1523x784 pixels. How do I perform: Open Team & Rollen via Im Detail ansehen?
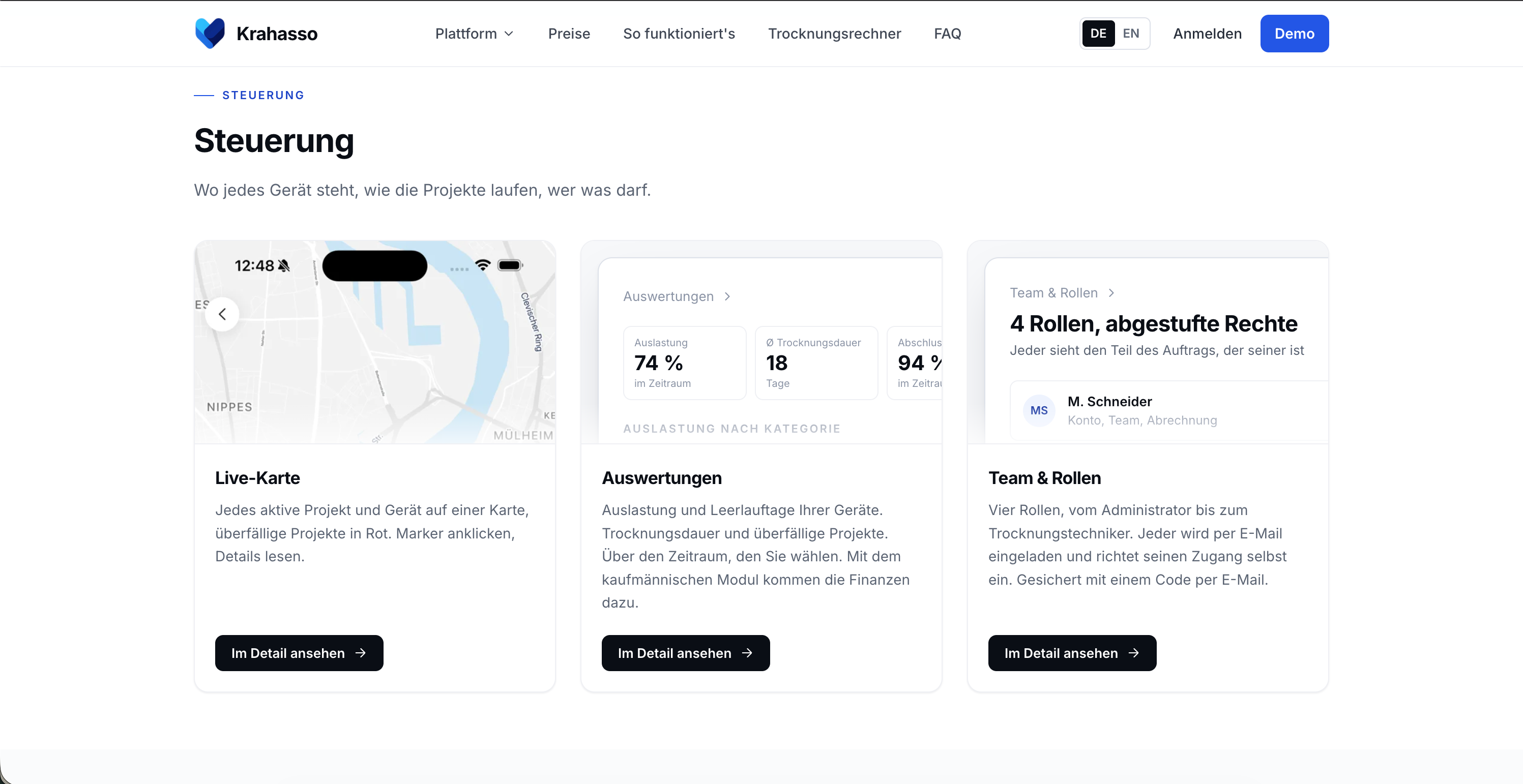(1072, 652)
